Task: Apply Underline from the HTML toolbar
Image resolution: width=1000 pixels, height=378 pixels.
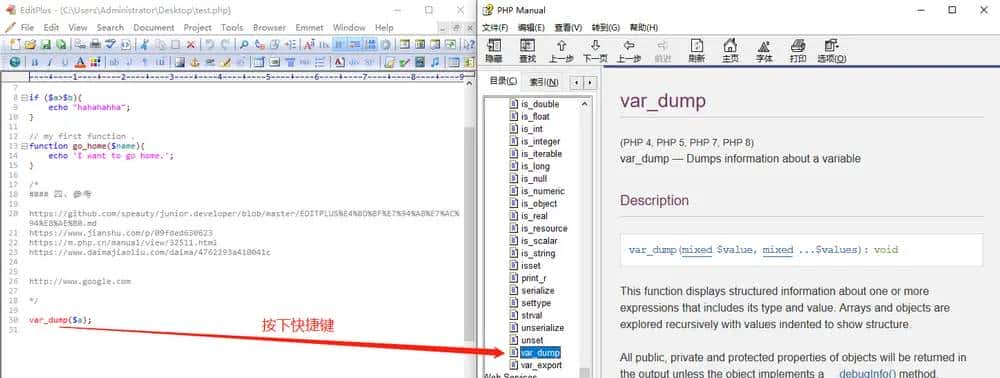Action: click(x=65, y=62)
